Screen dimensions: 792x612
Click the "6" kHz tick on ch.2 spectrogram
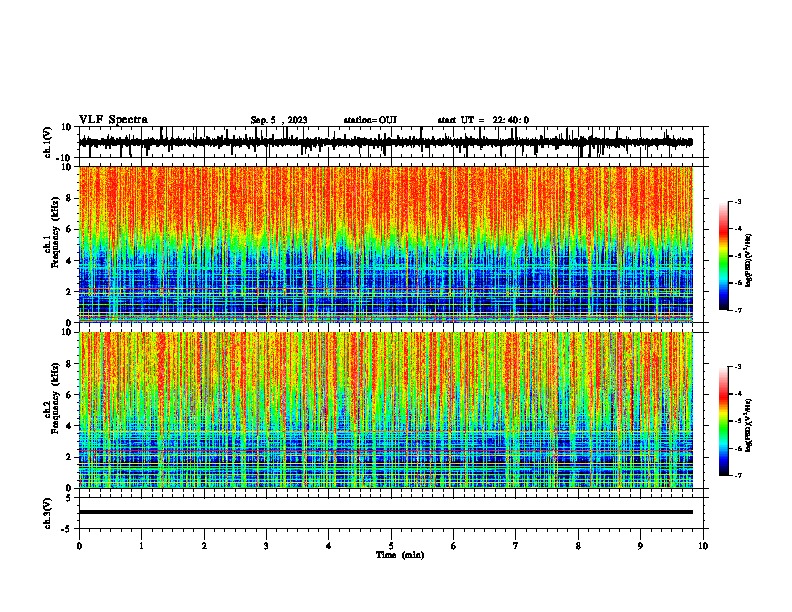click(69, 395)
